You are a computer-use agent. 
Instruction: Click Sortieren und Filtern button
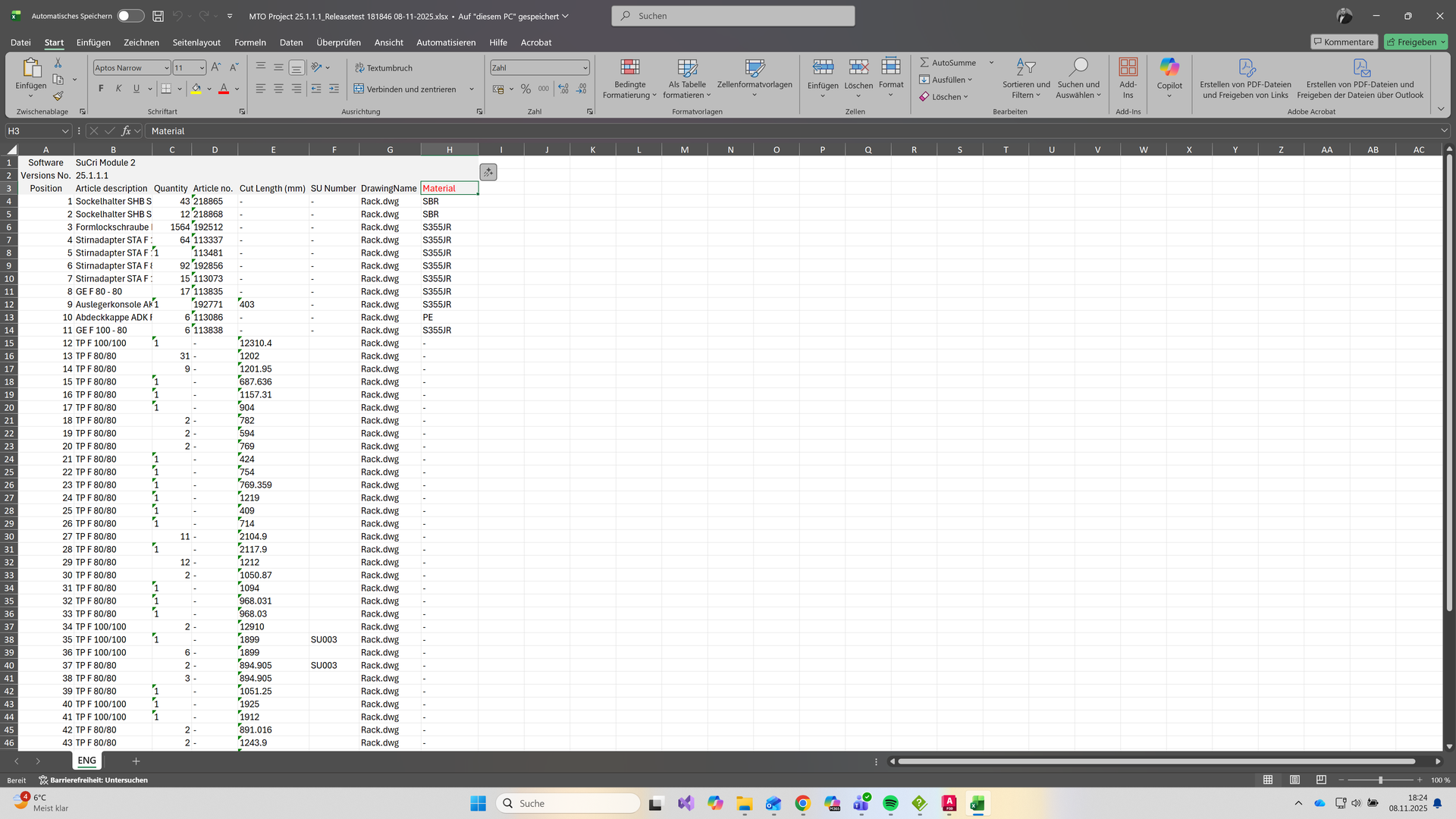point(1026,78)
